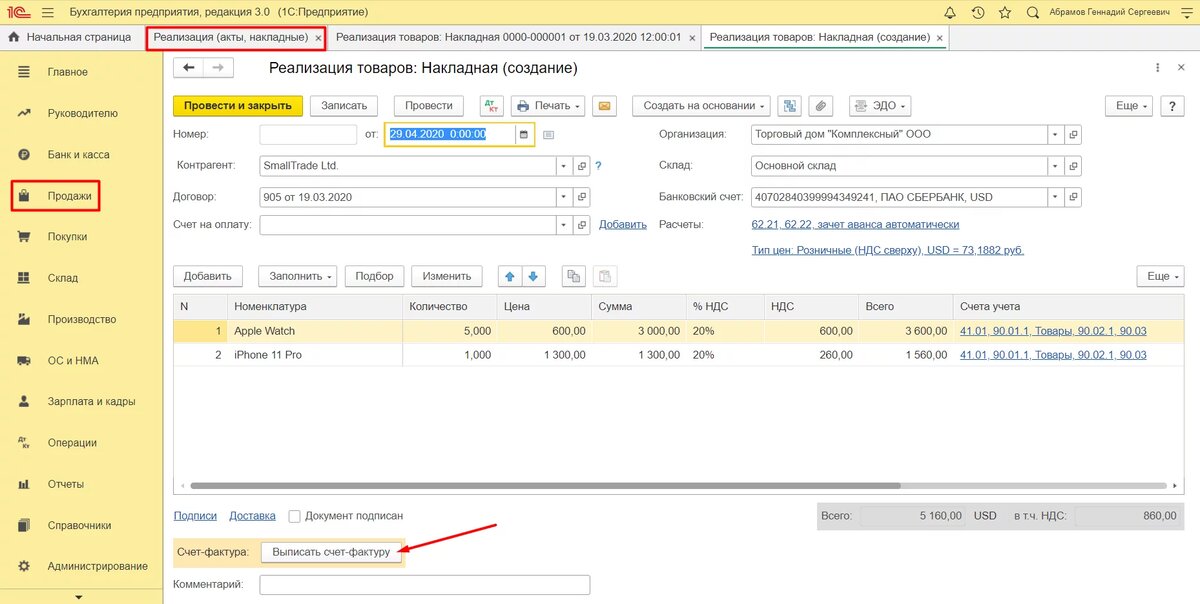
Task: Open the Создать на основании dropdown
Action: click(x=701, y=105)
